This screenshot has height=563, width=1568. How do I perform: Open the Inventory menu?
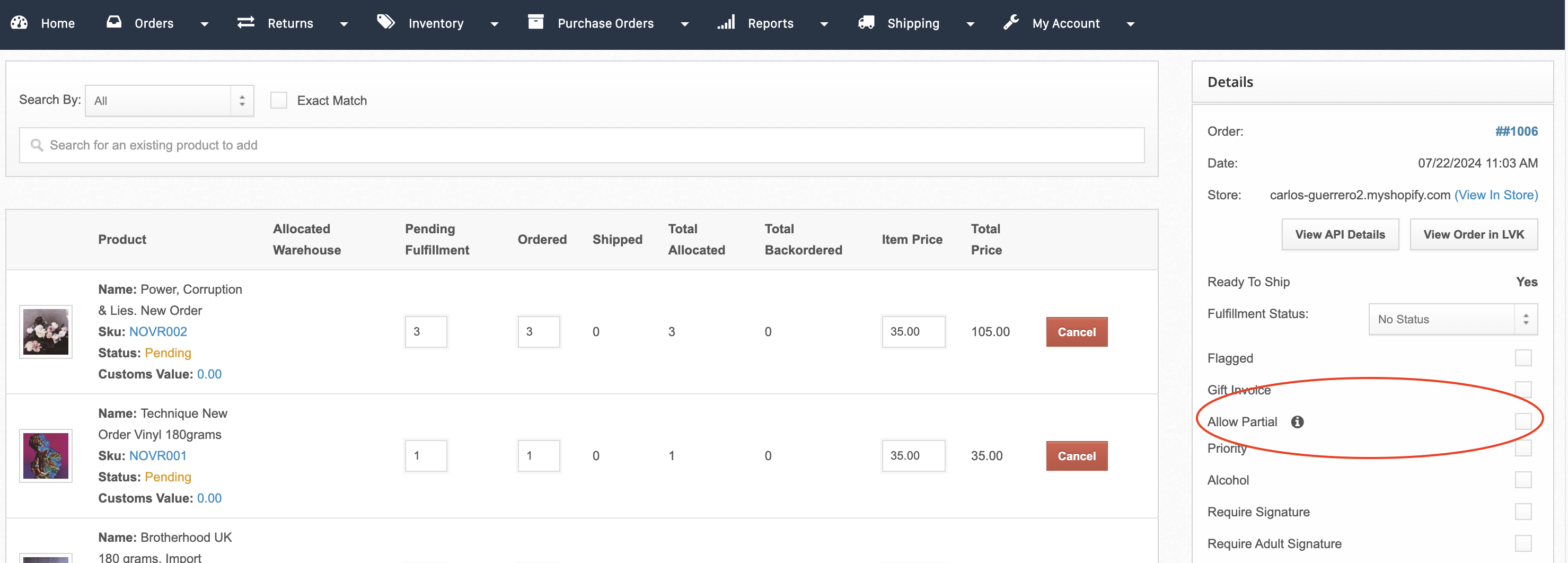point(436,23)
